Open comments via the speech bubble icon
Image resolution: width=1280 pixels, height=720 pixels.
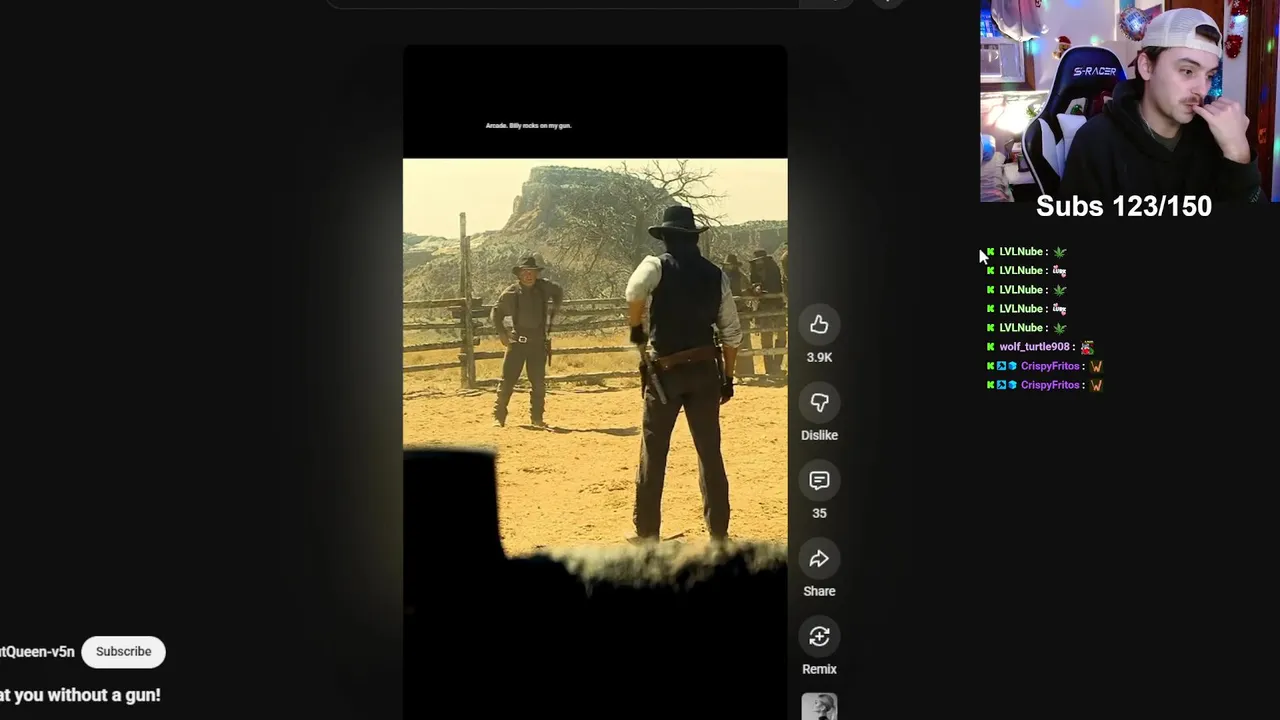[819, 481]
